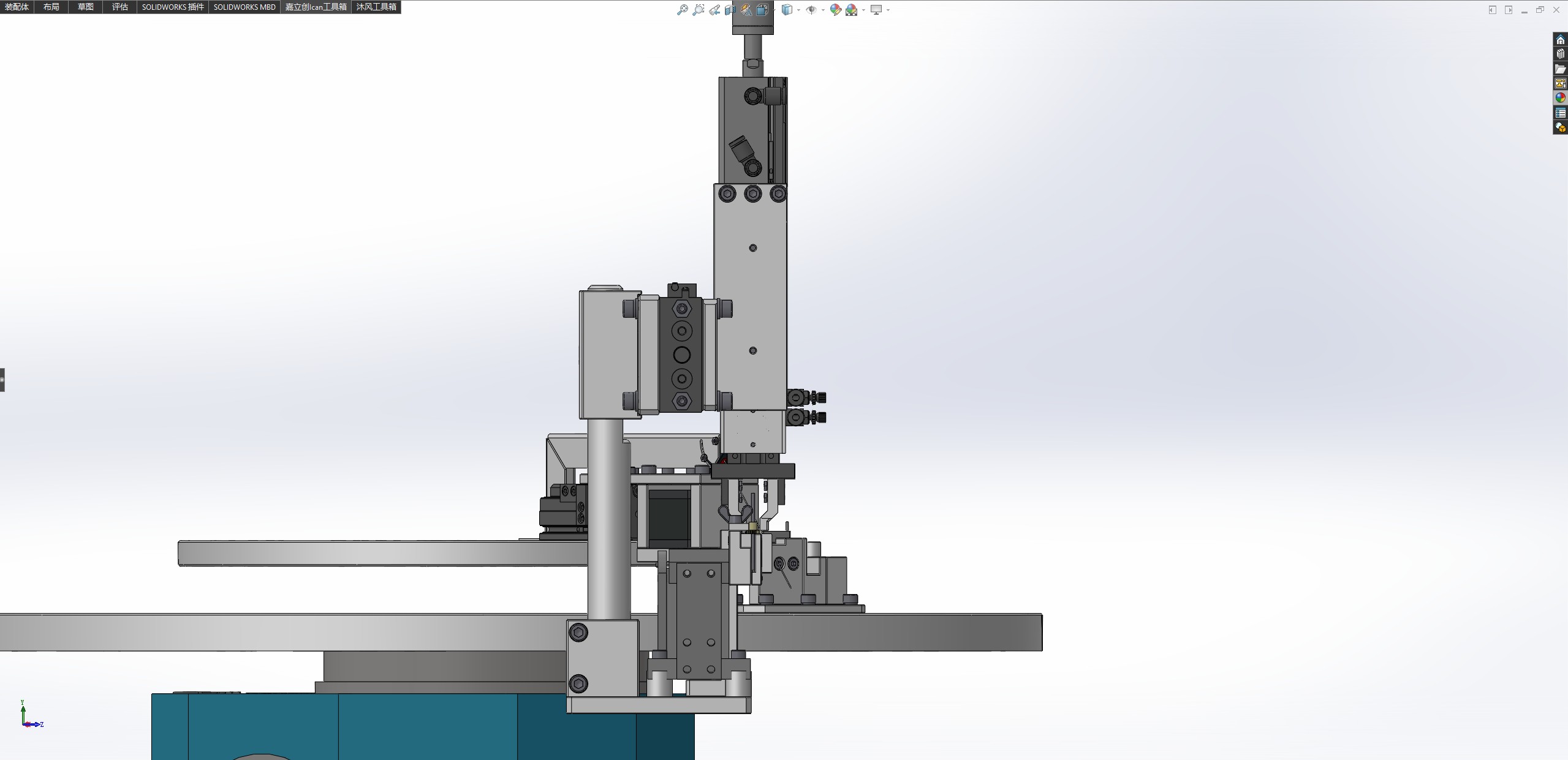Expand the Apply Scene dropdown arrow
The width and height of the screenshot is (1568, 760).
[863, 10]
